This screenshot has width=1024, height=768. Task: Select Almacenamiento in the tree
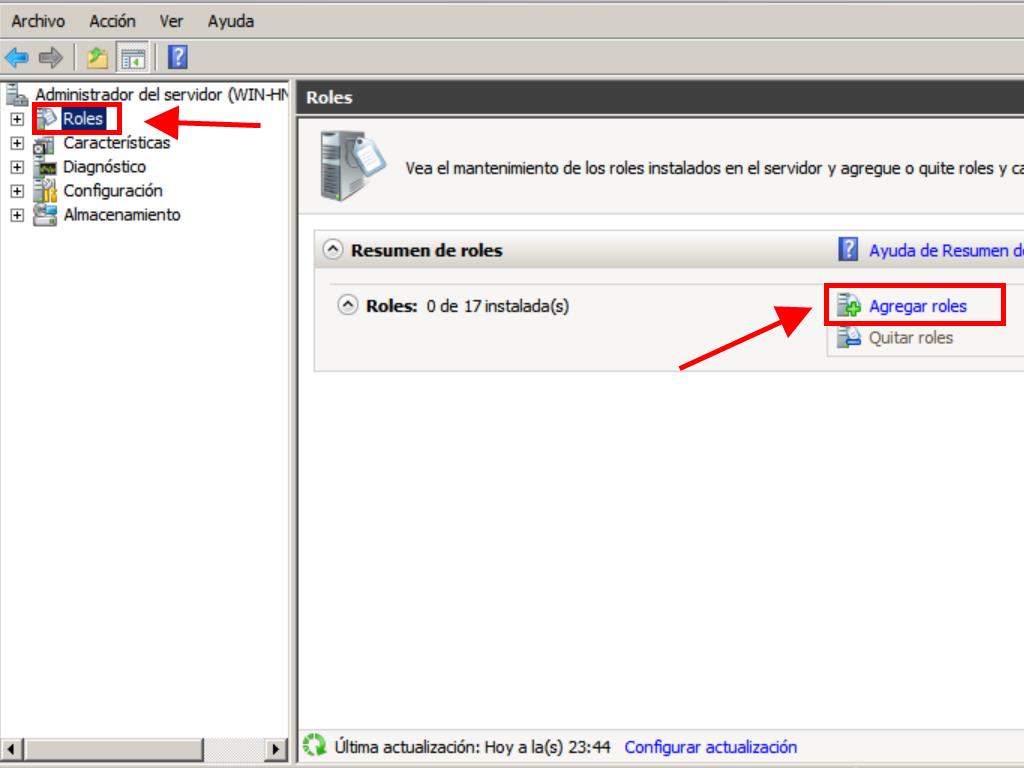[121, 215]
